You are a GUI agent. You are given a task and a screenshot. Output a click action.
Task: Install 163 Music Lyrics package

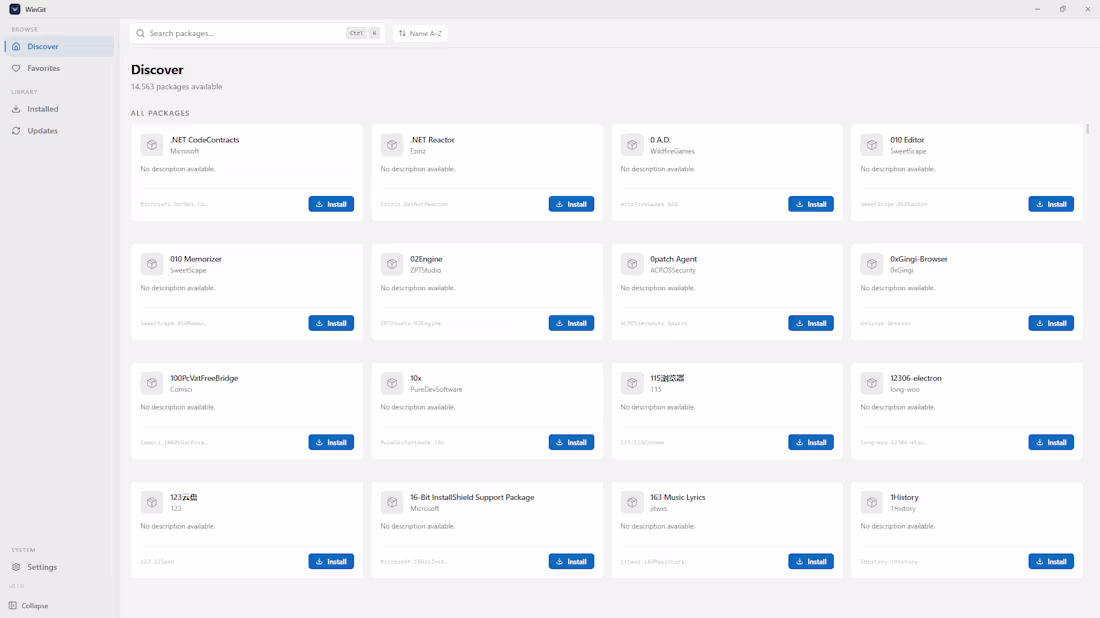click(x=811, y=561)
